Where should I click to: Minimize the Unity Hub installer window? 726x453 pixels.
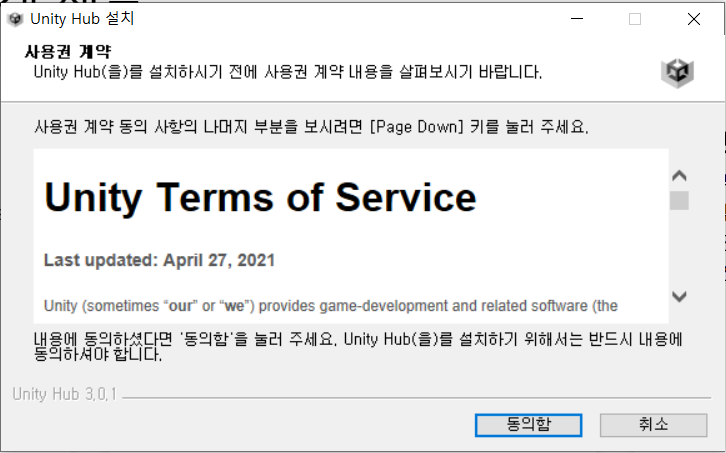click(577, 19)
